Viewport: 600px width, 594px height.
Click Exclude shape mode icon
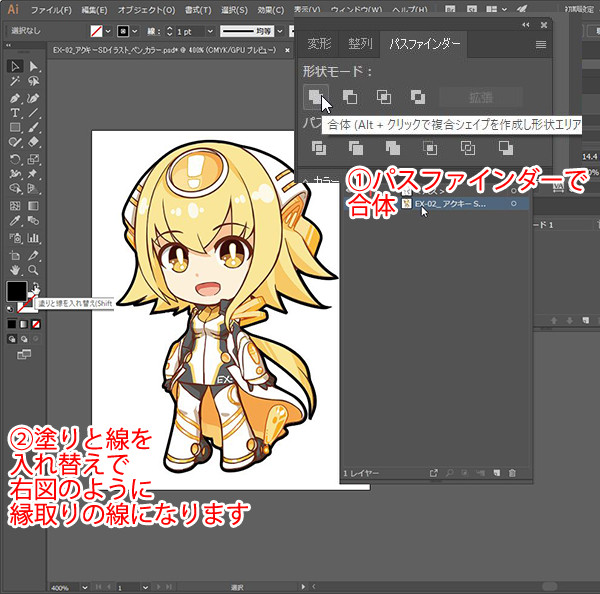[x=417, y=97]
